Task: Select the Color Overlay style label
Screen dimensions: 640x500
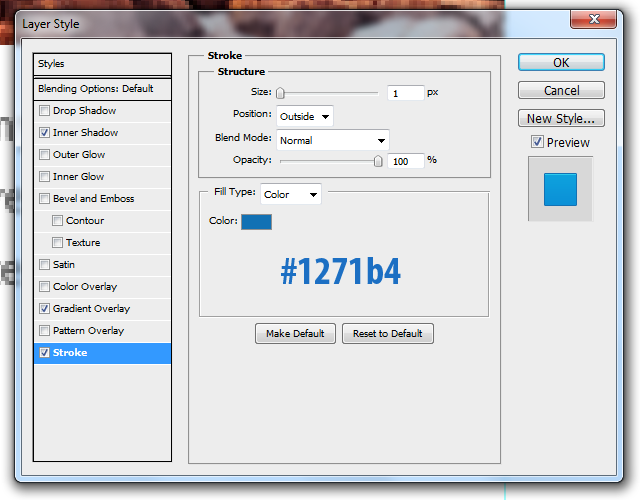Action: coord(85,287)
